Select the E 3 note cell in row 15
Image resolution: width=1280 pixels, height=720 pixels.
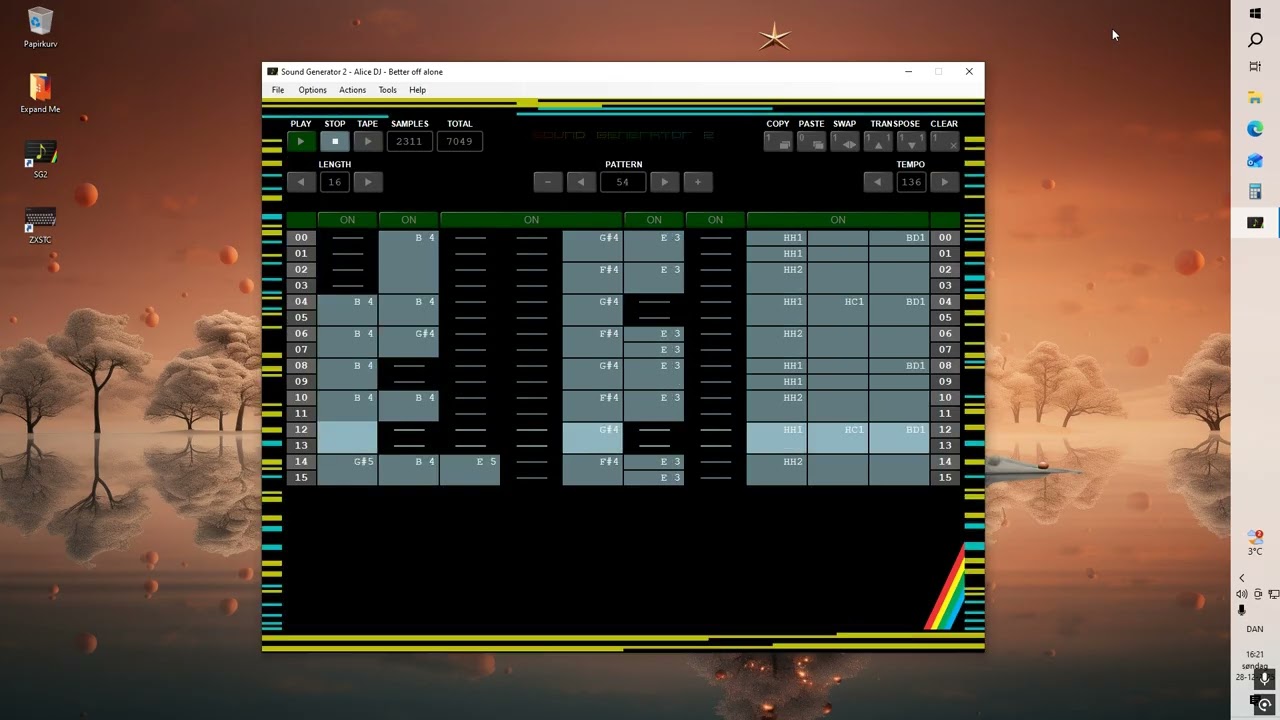[654, 478]
